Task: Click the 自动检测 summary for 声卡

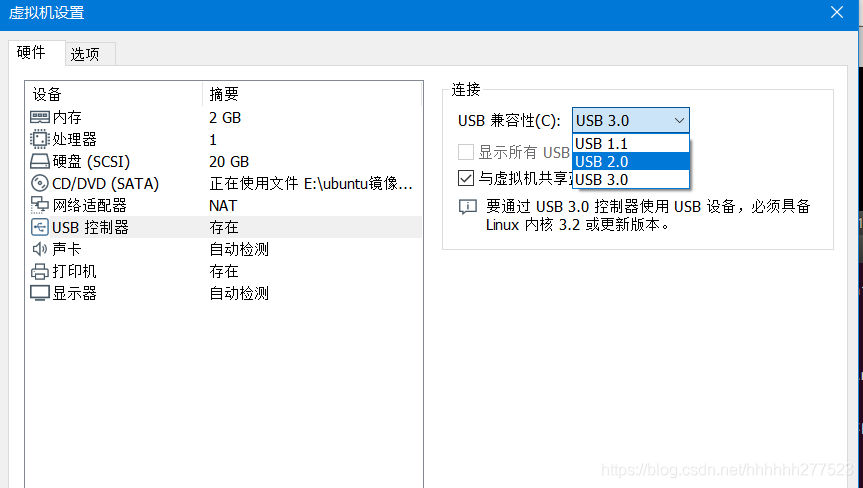Action: pos(239,249)
